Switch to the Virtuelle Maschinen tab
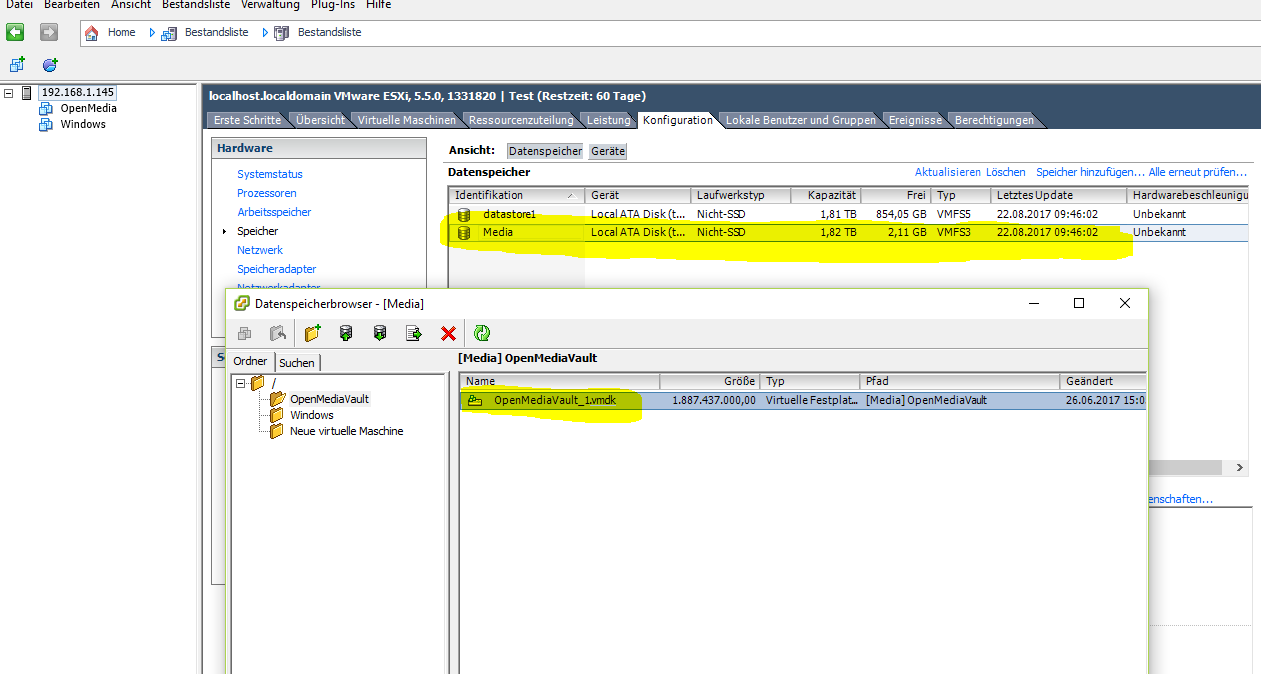 pos(407,120)
